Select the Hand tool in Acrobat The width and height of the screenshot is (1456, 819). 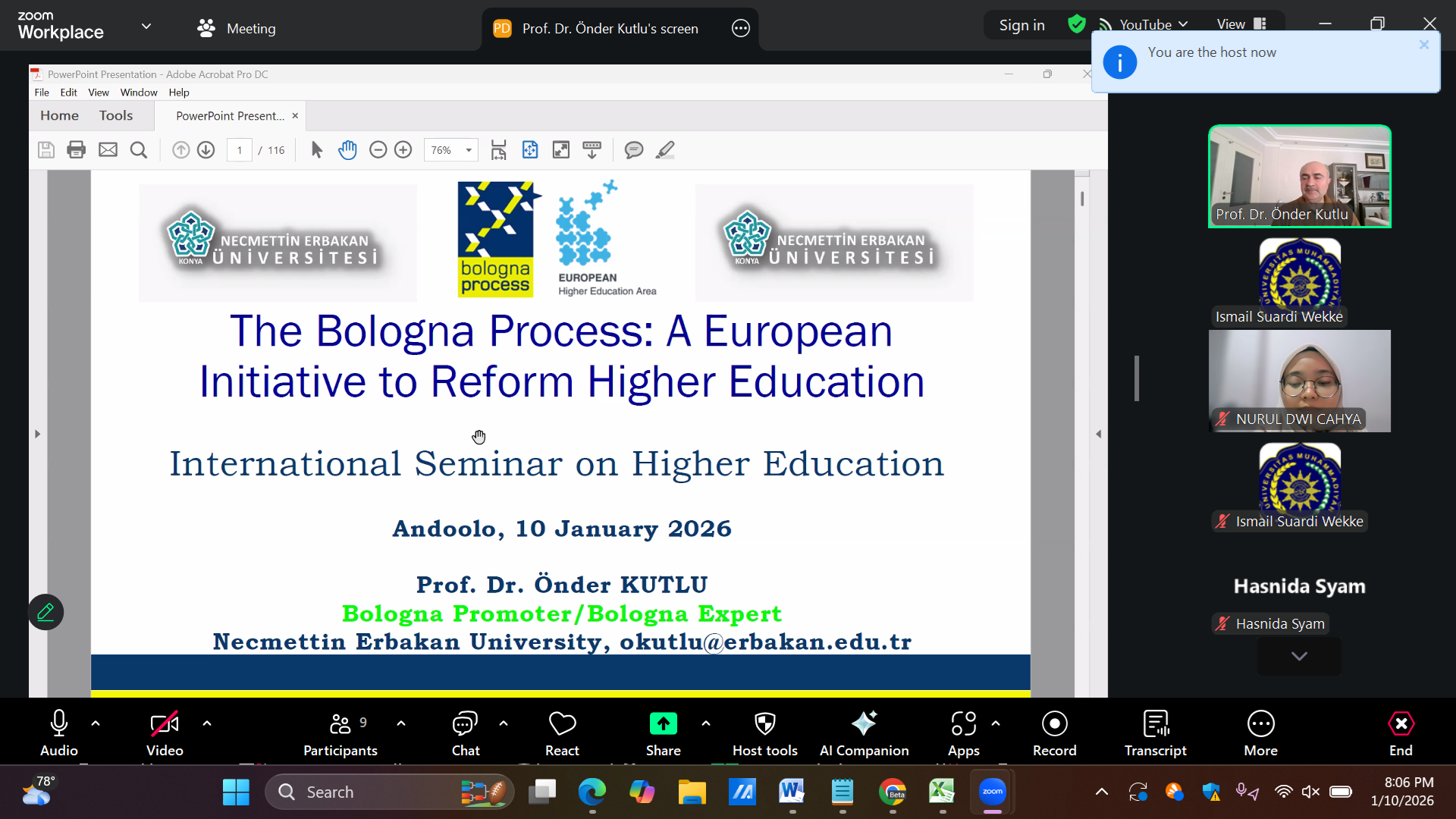(x=347, y=149)
